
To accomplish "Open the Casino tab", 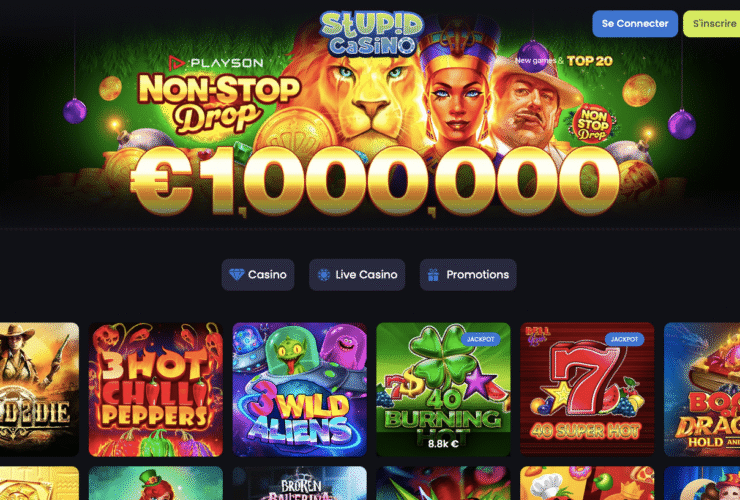I will tap(258, 274).
